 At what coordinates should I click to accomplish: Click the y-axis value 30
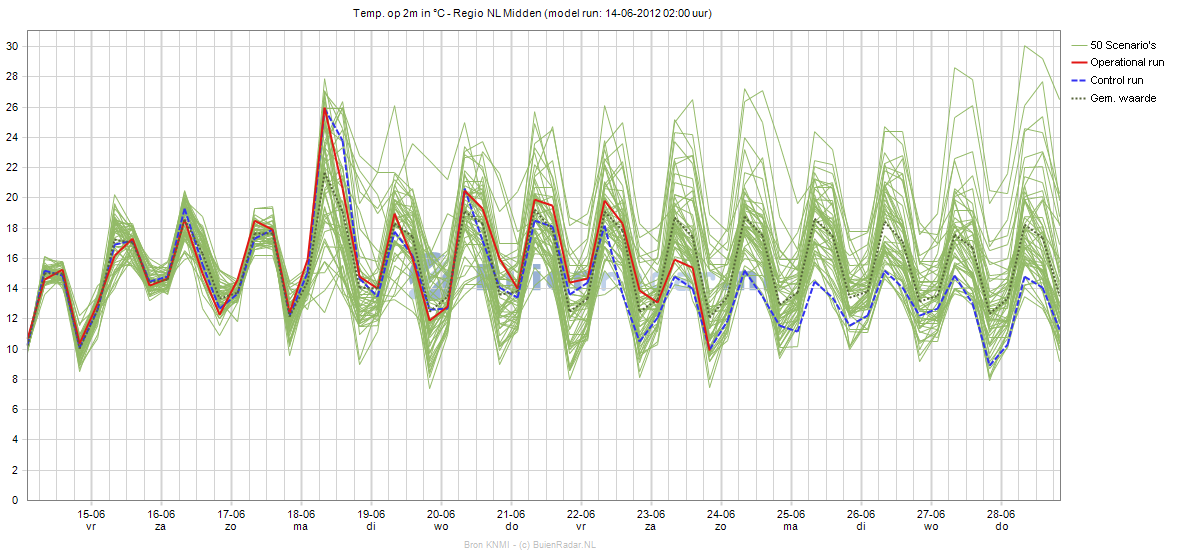coord(11,47)
